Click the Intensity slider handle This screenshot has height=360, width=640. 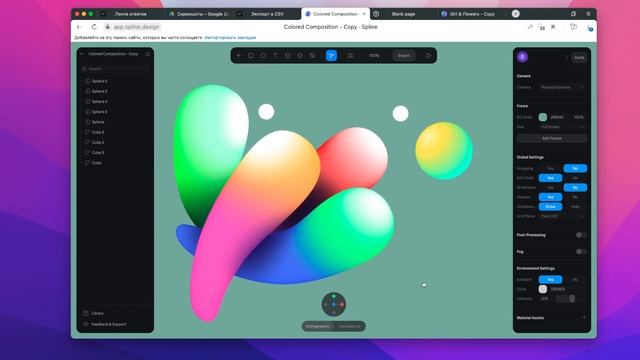572,299
